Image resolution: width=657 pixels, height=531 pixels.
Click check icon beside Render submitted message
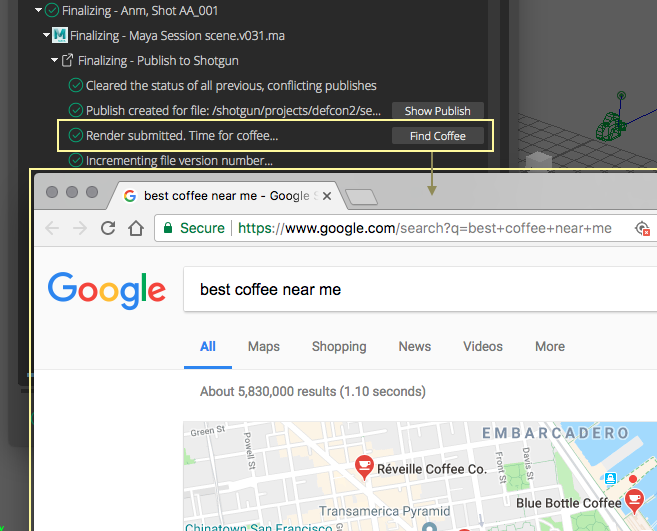click(75, 135)
